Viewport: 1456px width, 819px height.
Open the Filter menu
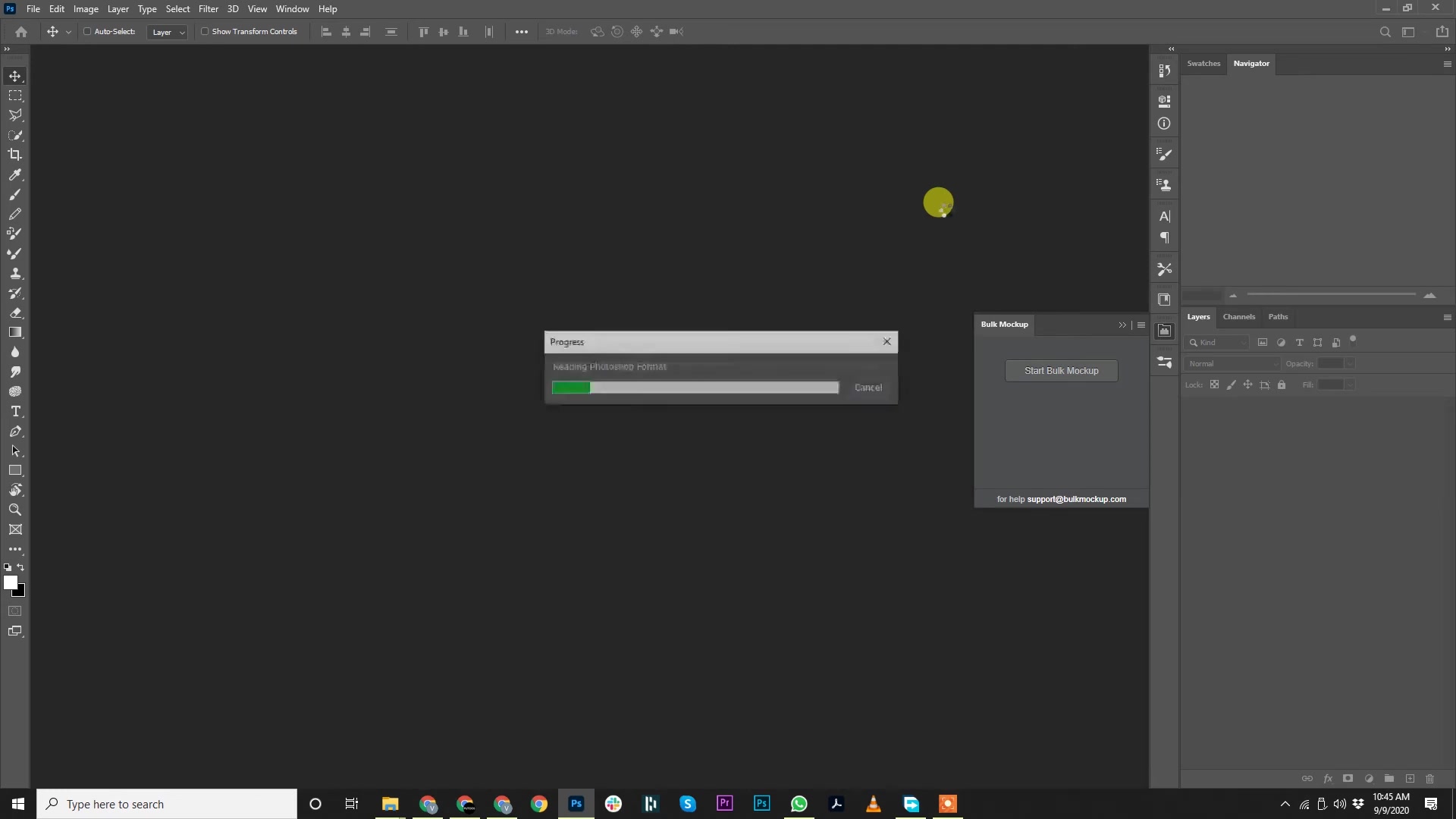coord(208,8)
